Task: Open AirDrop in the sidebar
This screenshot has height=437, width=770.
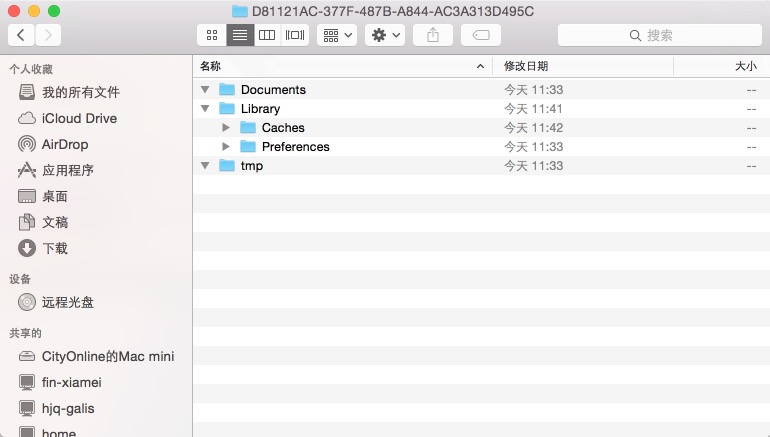Action: 96,144
